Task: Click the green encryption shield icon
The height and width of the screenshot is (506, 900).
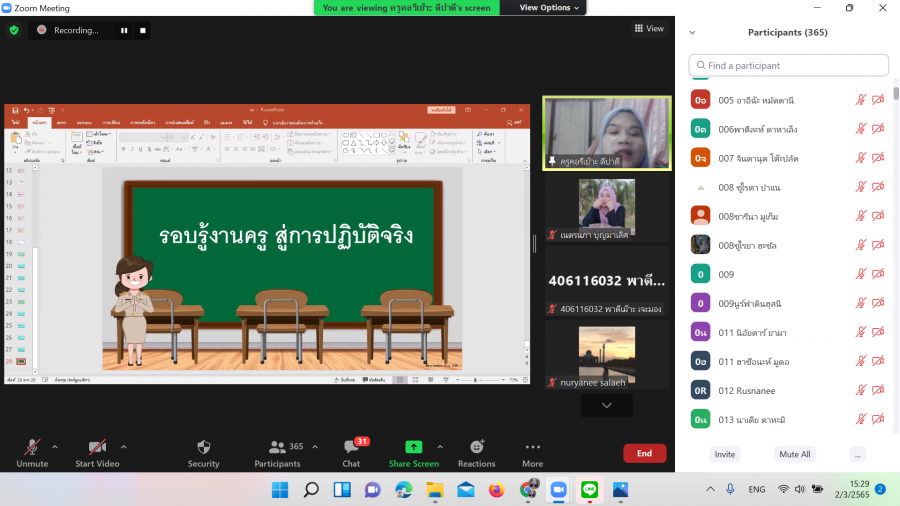Action: click(14, 30)
